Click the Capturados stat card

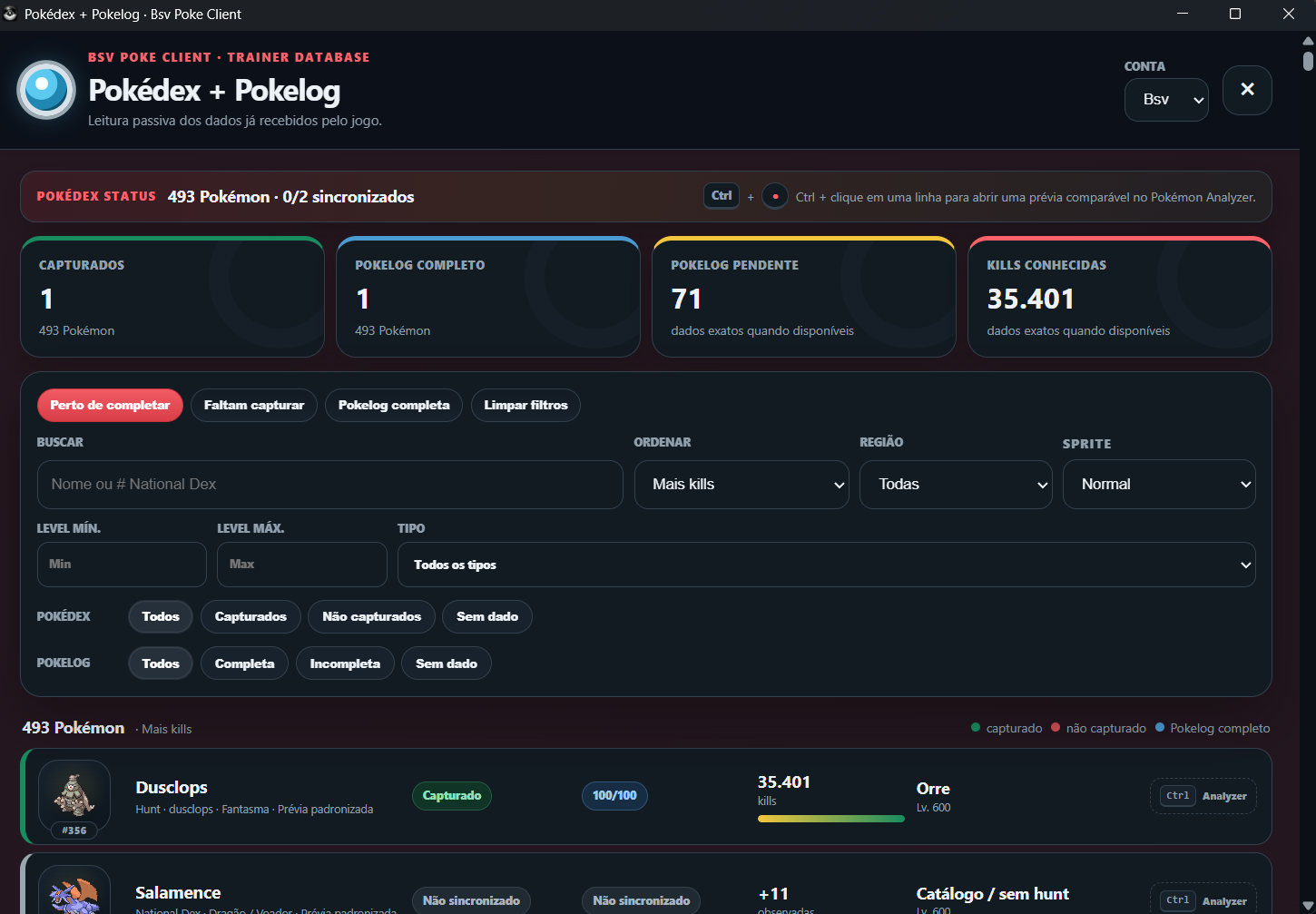point(172,297)
